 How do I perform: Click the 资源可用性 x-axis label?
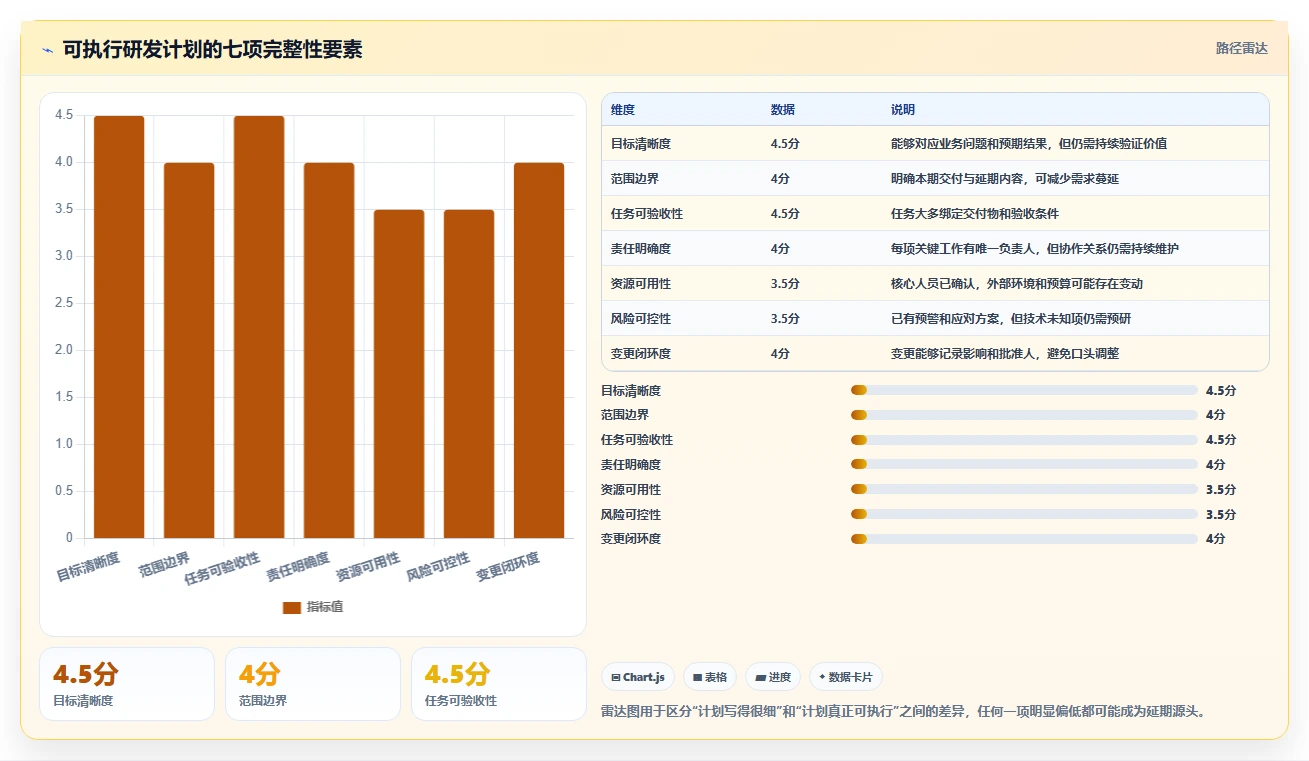368,567
